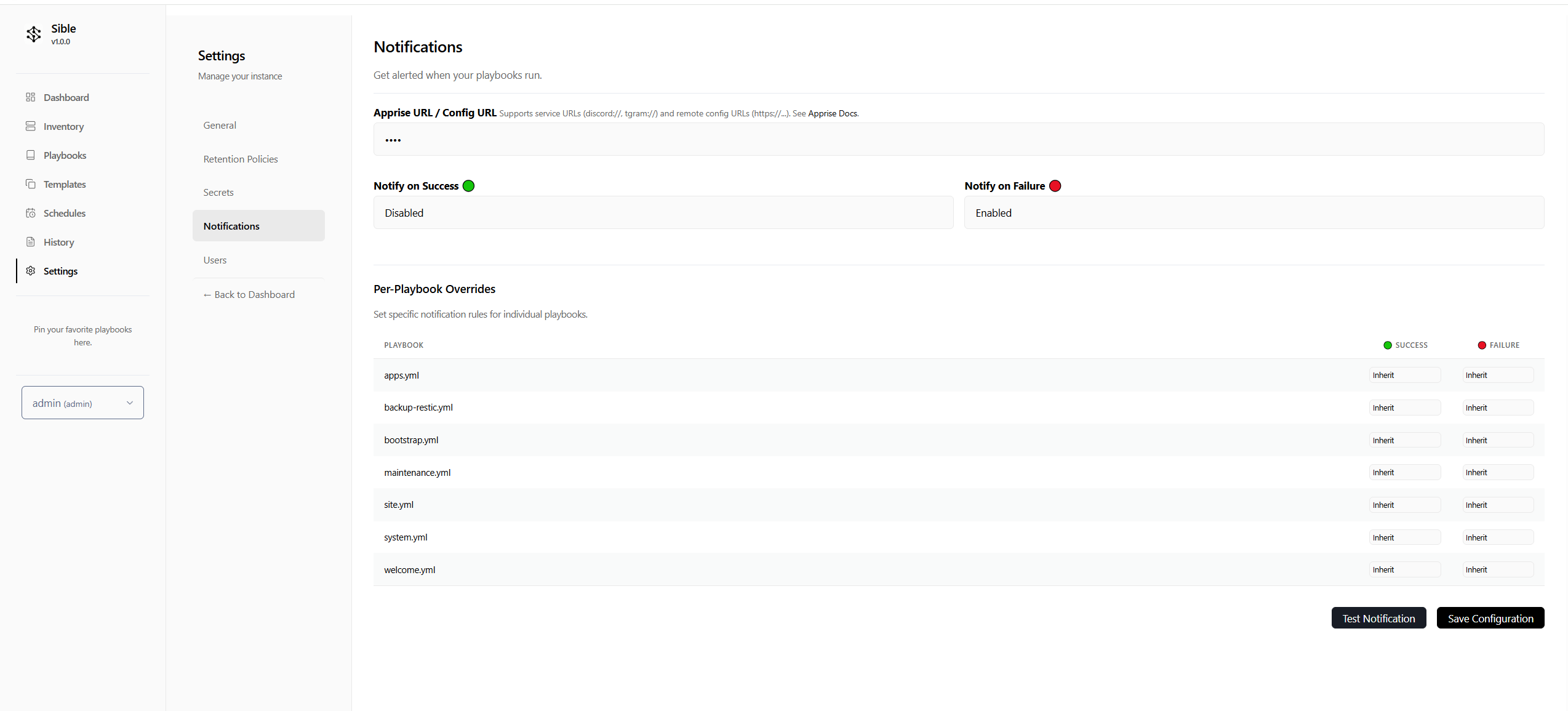Click the Playbooks book icon
This screenshot has height=711, width=1568.
[30, 155]
